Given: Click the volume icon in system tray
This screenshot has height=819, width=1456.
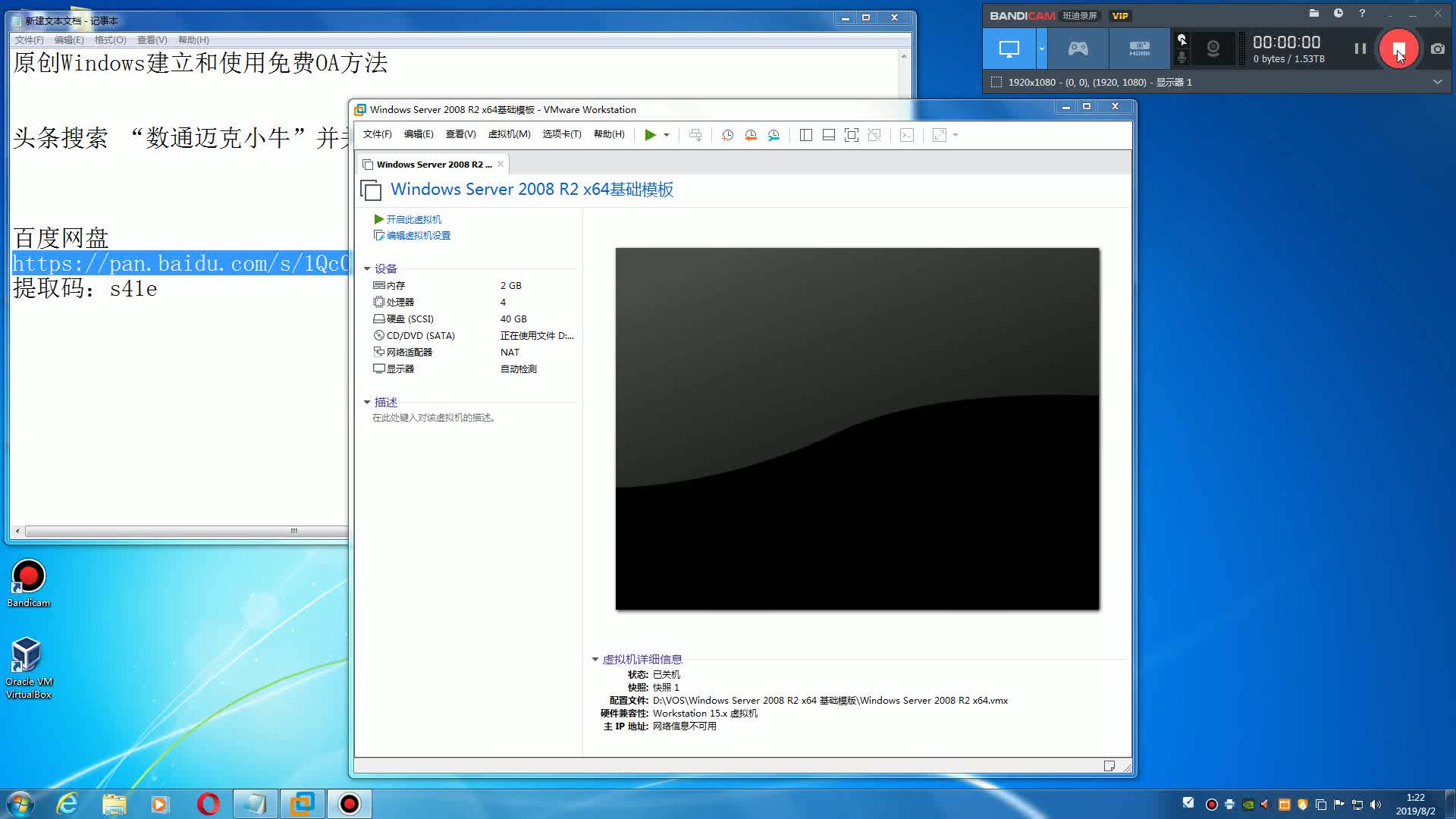Looking at the screenshot, I should (x=1376, y=805).
